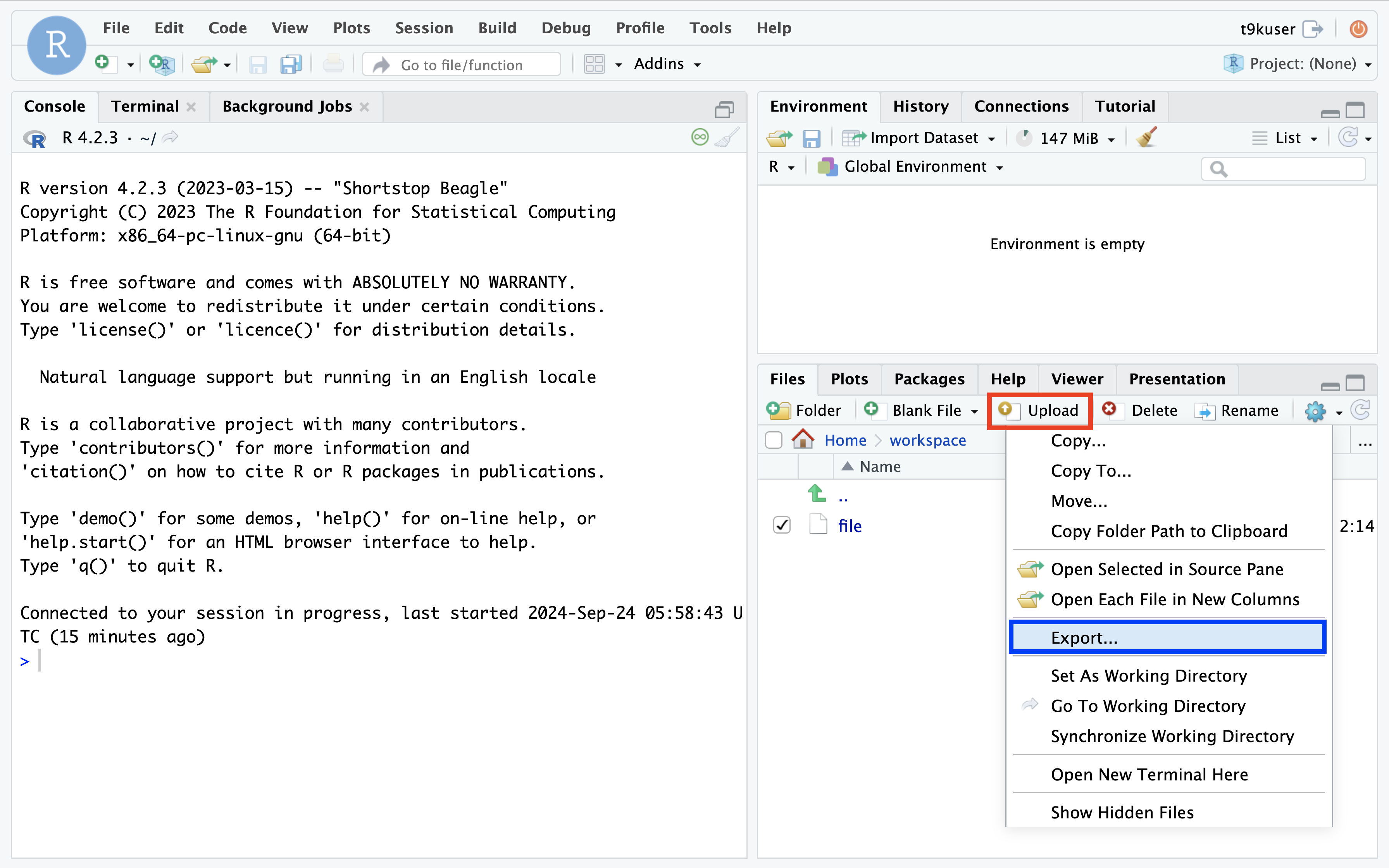Viewport: 1389px width, 868px height.
Task: Click the new Folder button
Action: pos(803,410)
